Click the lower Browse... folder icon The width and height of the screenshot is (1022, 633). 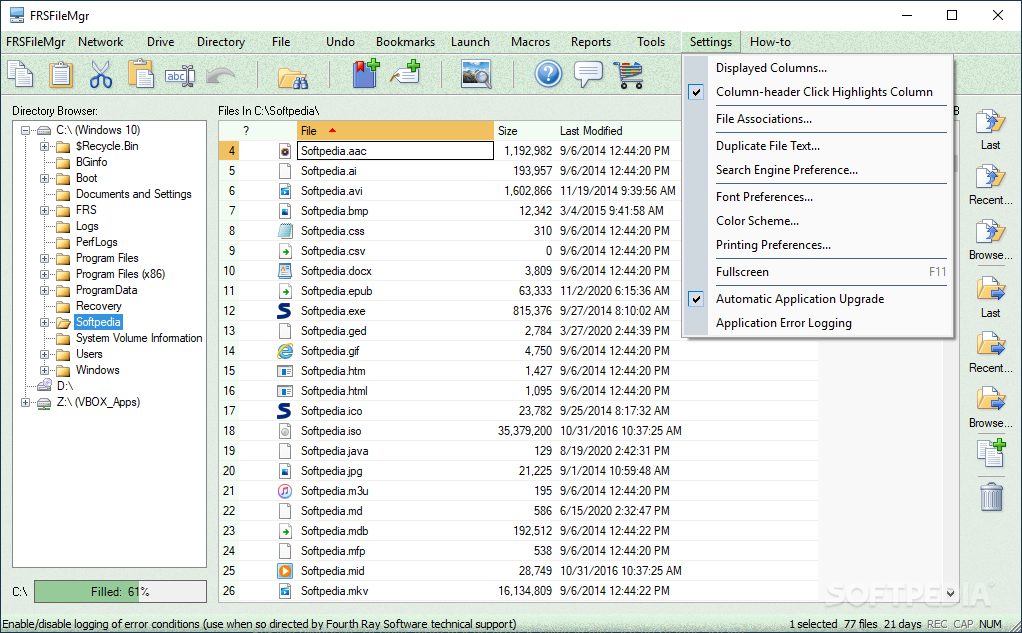pyautogui.click(x=990, y=399)
